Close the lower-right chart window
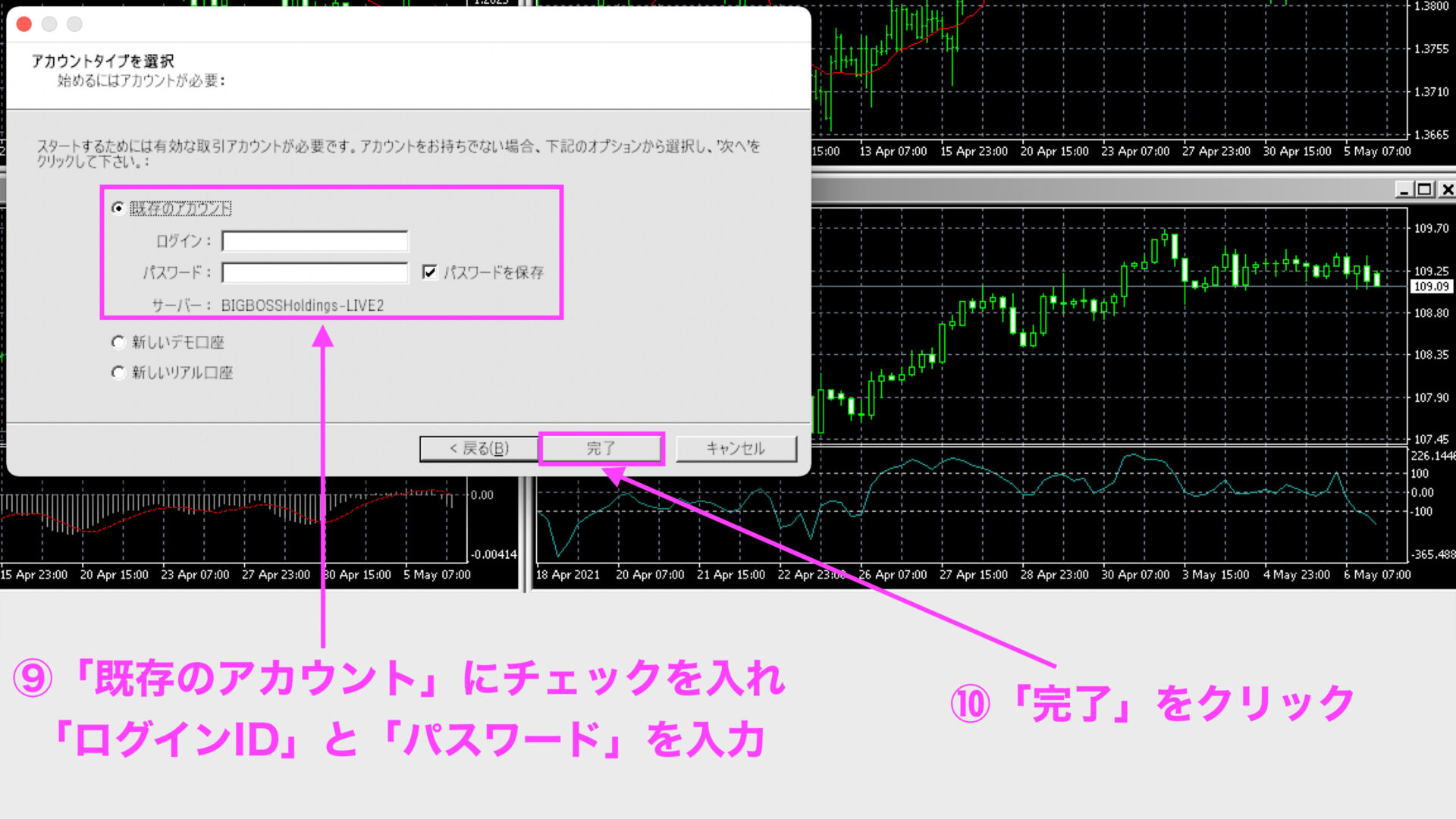Screen dimensions: 1456x819 coord(1447,190)
